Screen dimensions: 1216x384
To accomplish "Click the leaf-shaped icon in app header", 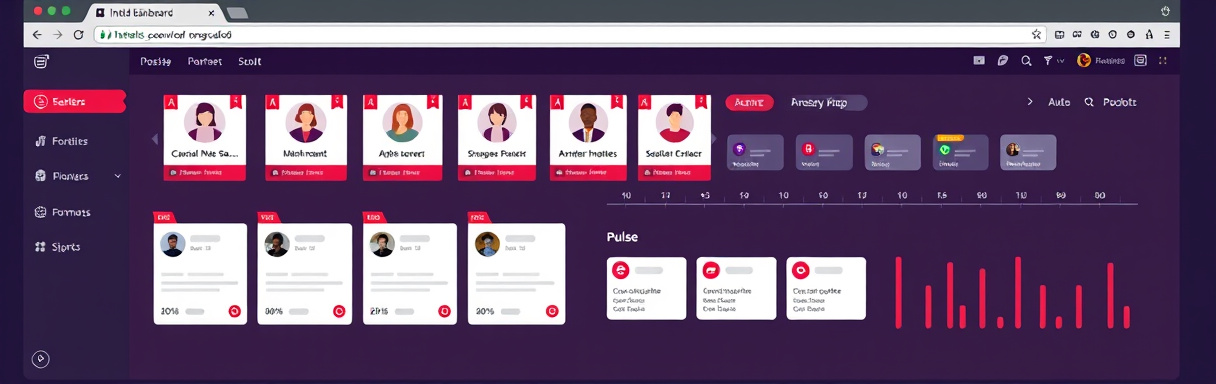I will pos(1003,61).
